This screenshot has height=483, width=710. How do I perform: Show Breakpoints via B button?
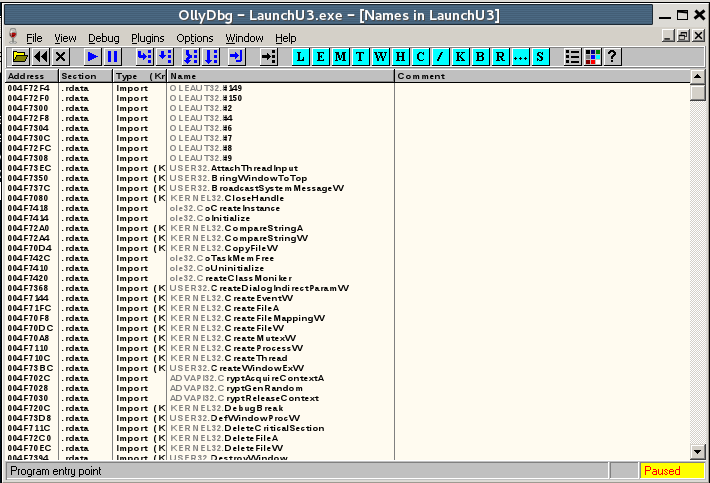coord(480,57)
